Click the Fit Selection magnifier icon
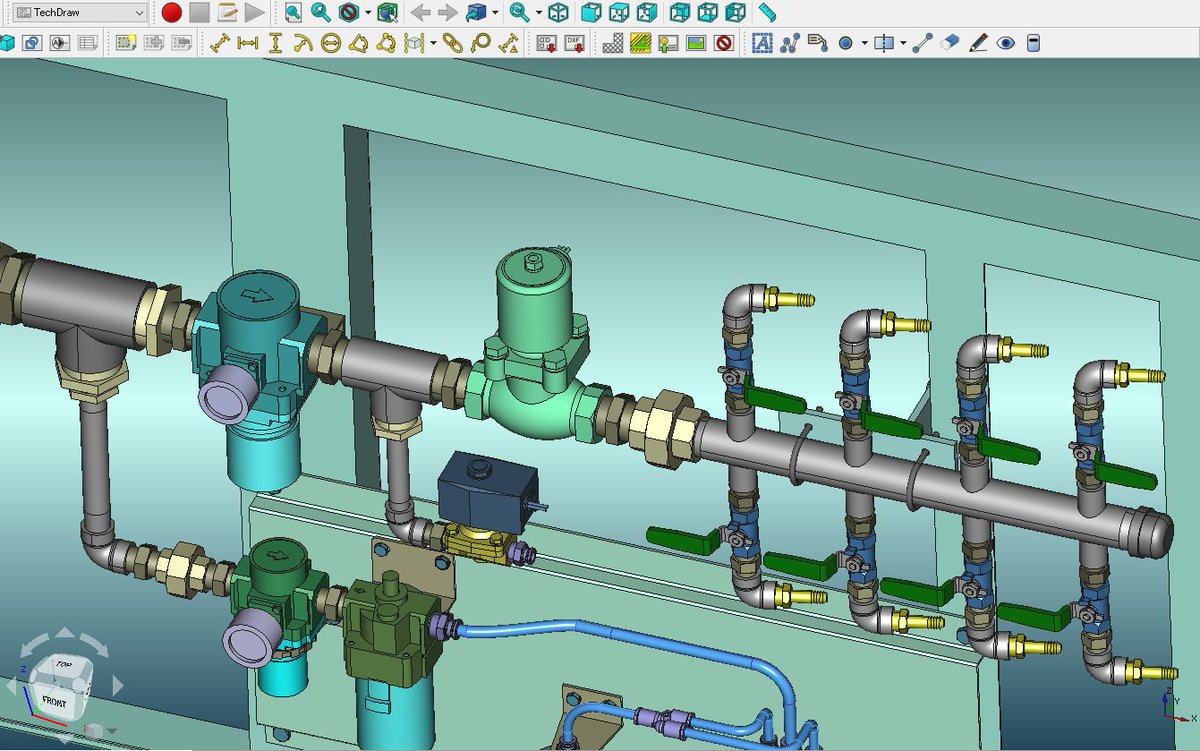 click(320, 12)
